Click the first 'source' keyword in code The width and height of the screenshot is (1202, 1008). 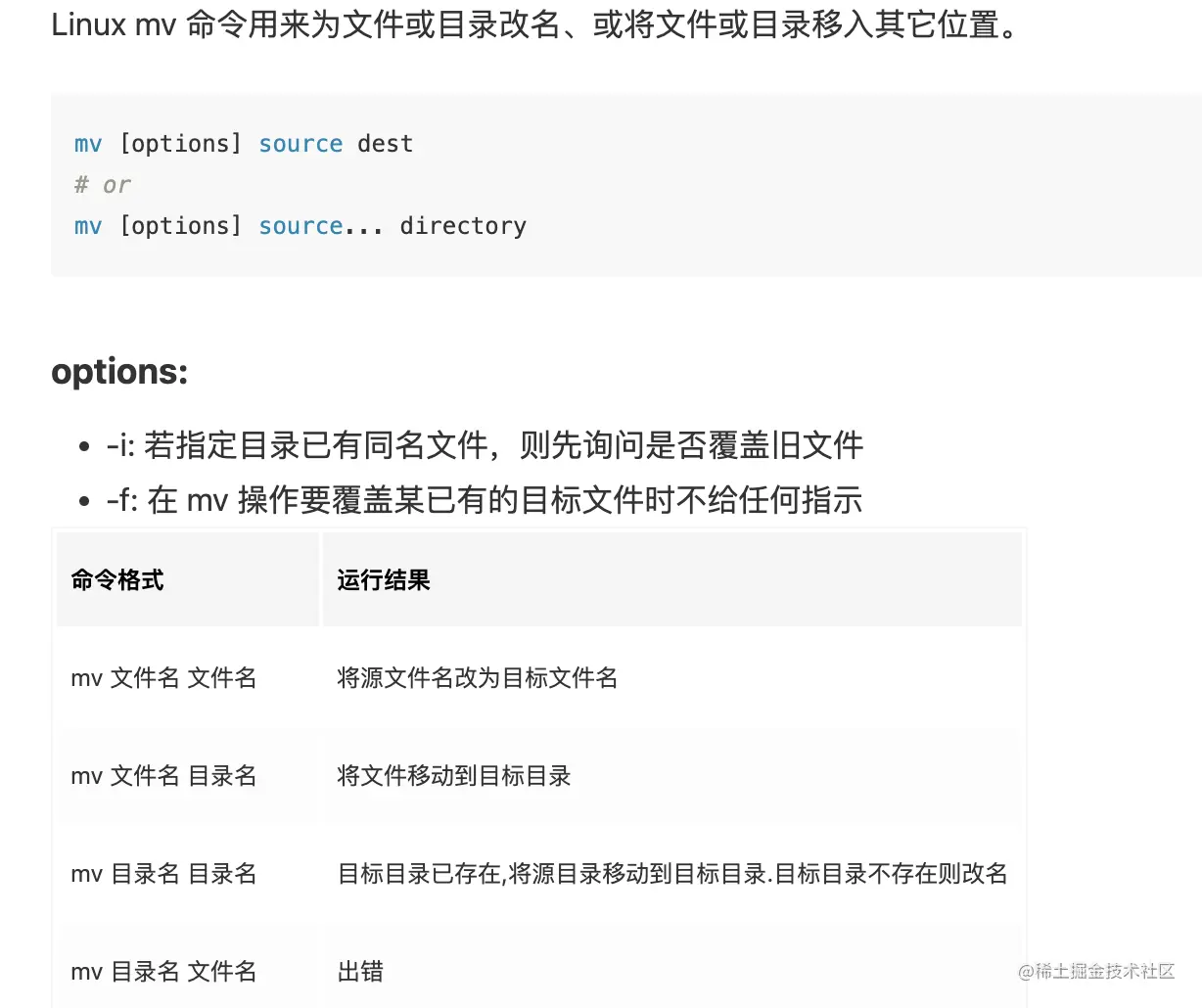point(300,144)
